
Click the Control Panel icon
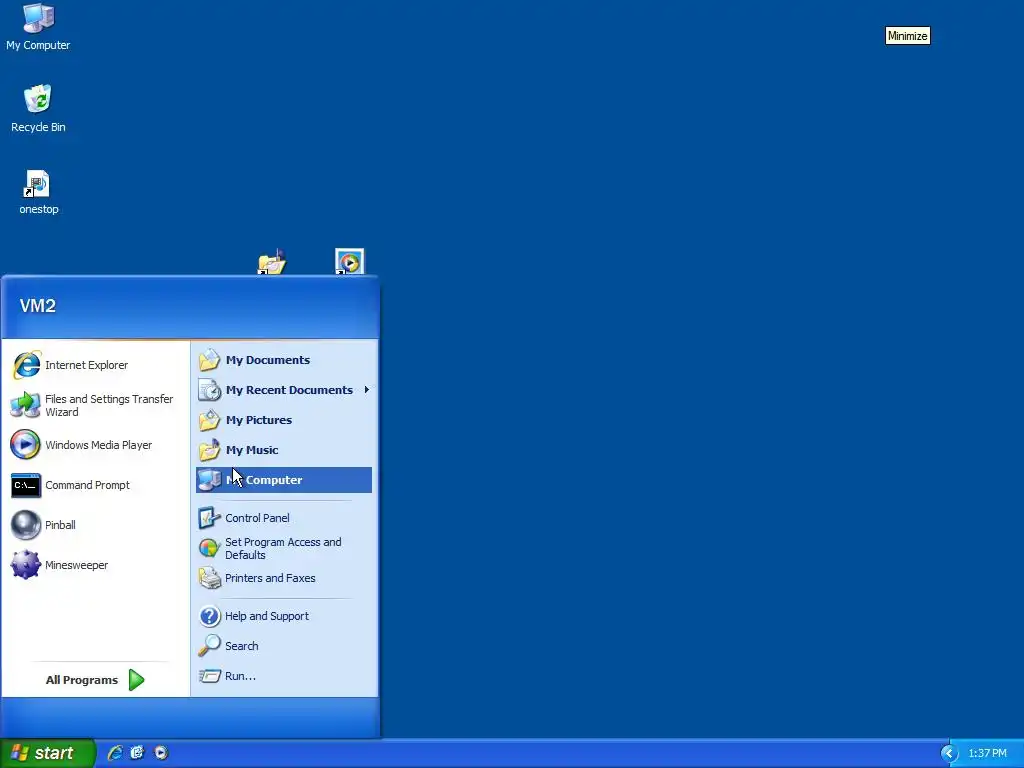coord(210,518)
